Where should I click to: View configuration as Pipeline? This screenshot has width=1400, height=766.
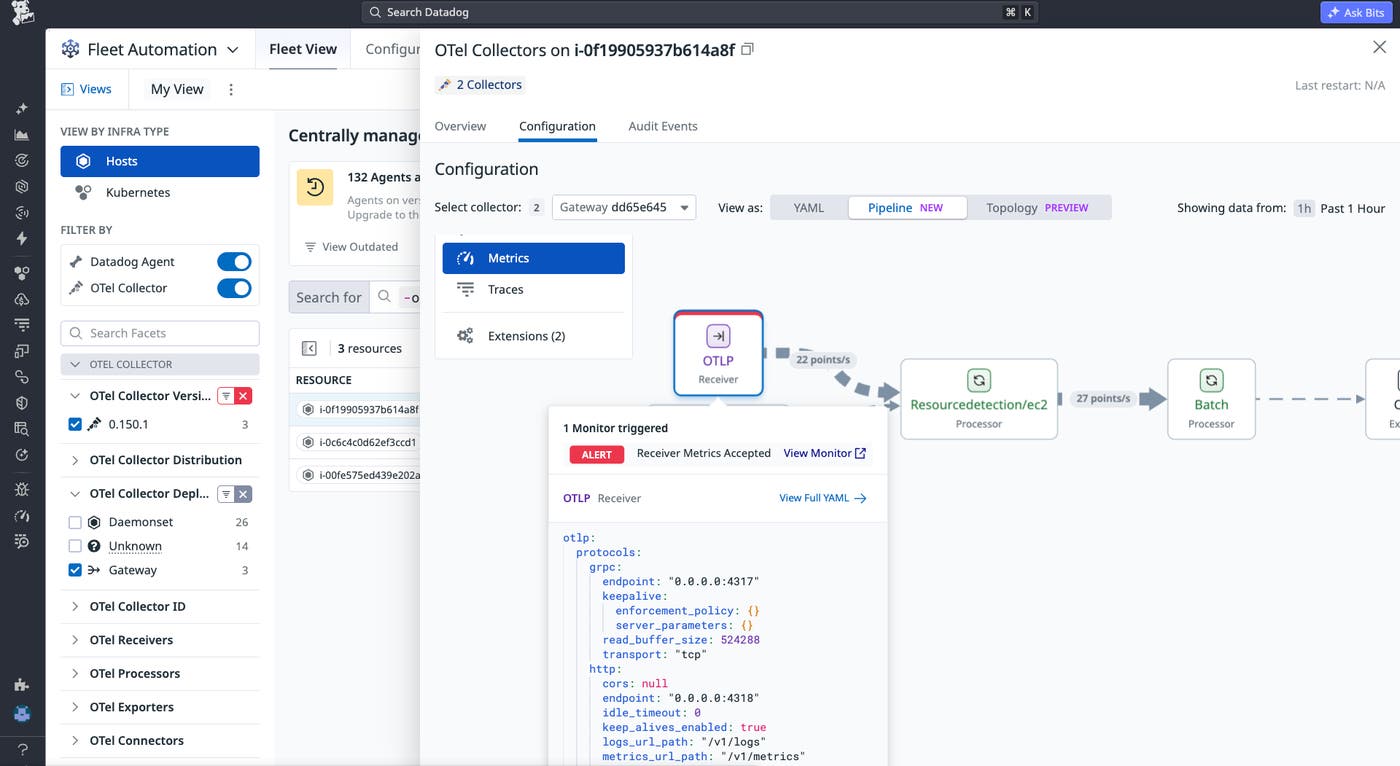coord(907,207)
